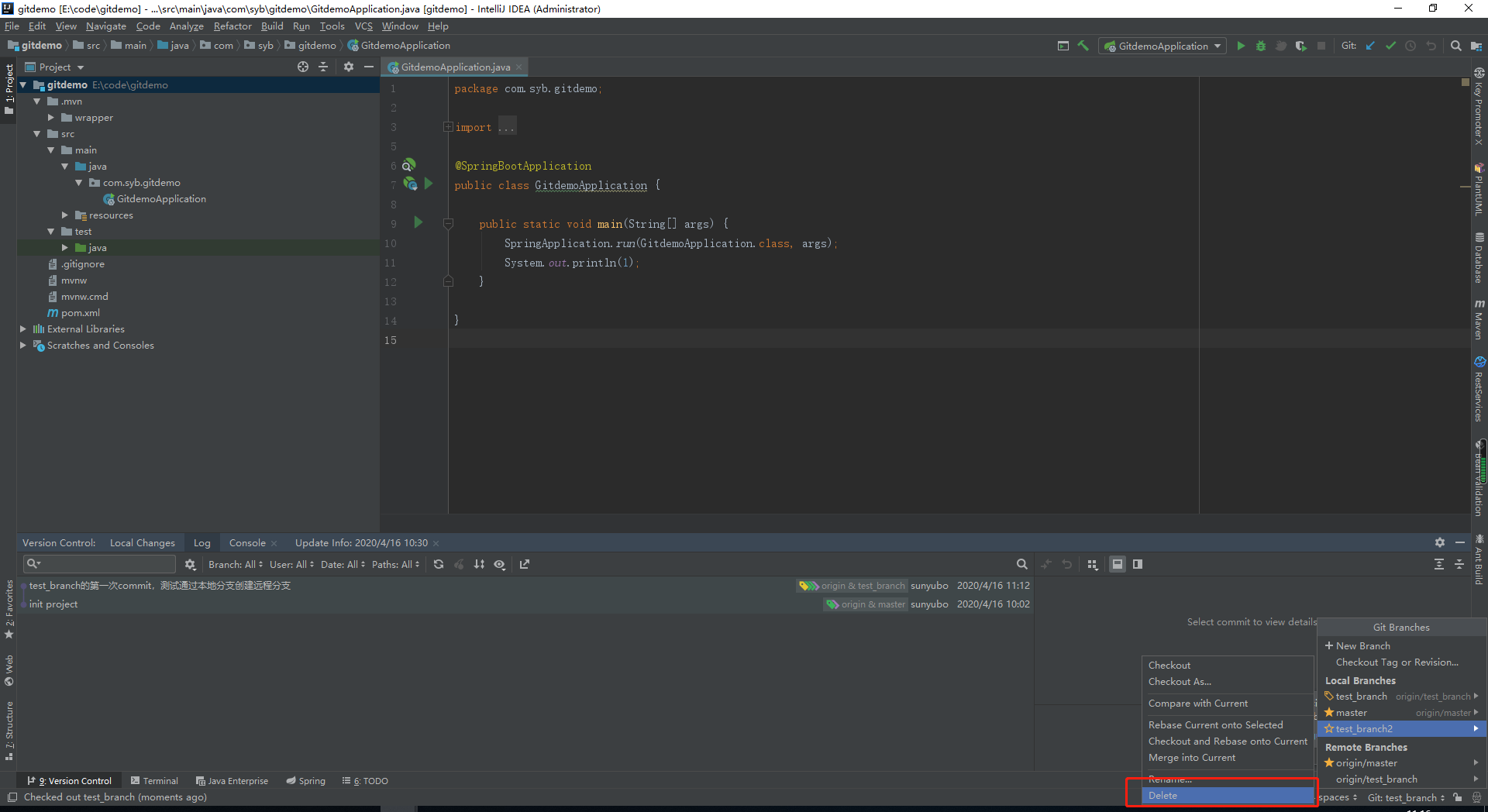Run GitdemoApplication with the green play button
Viewport: 1488px width, 812px height.
click(x=1241, y=46)
